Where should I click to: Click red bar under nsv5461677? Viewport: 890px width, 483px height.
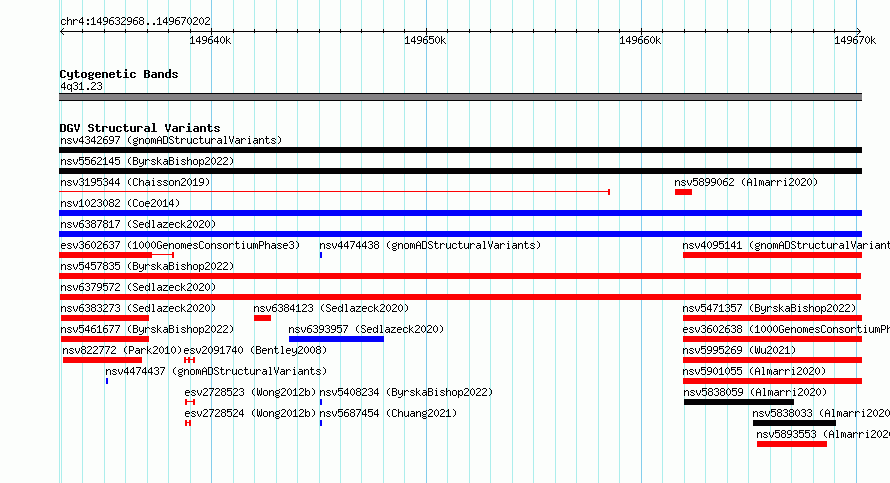(x=105, y=339)
